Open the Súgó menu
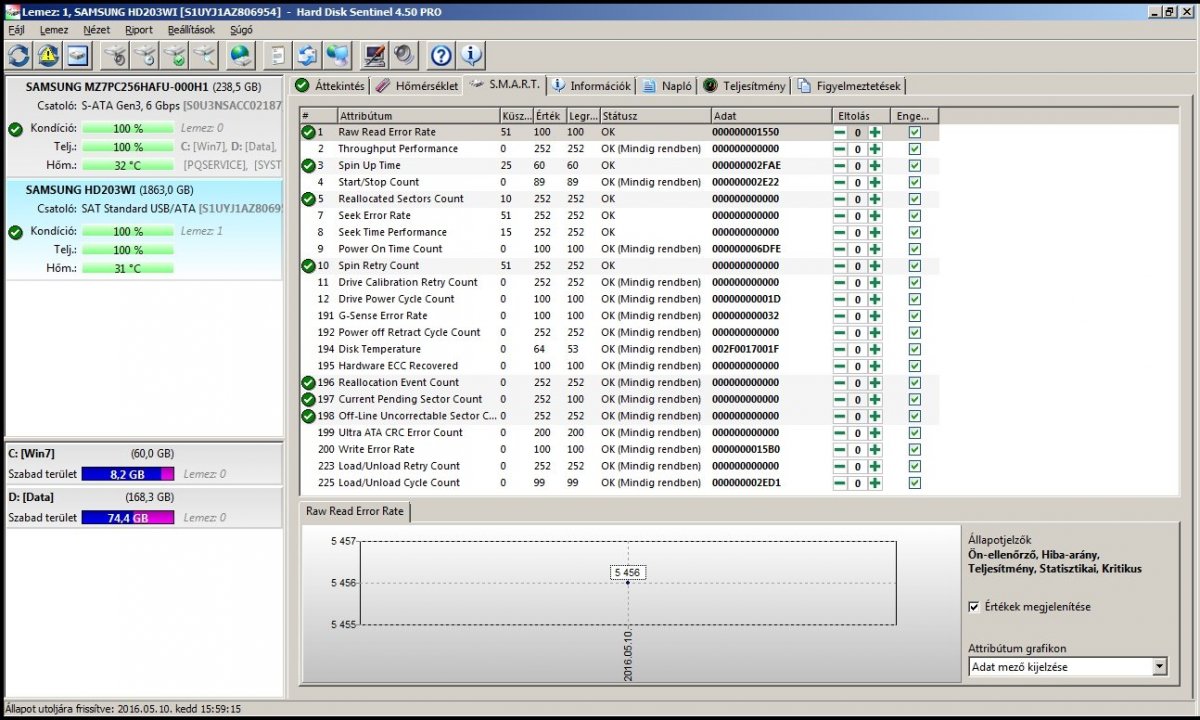Viewport: 1200px width, 720px height. pyautogui.click(x=241, y=30)
